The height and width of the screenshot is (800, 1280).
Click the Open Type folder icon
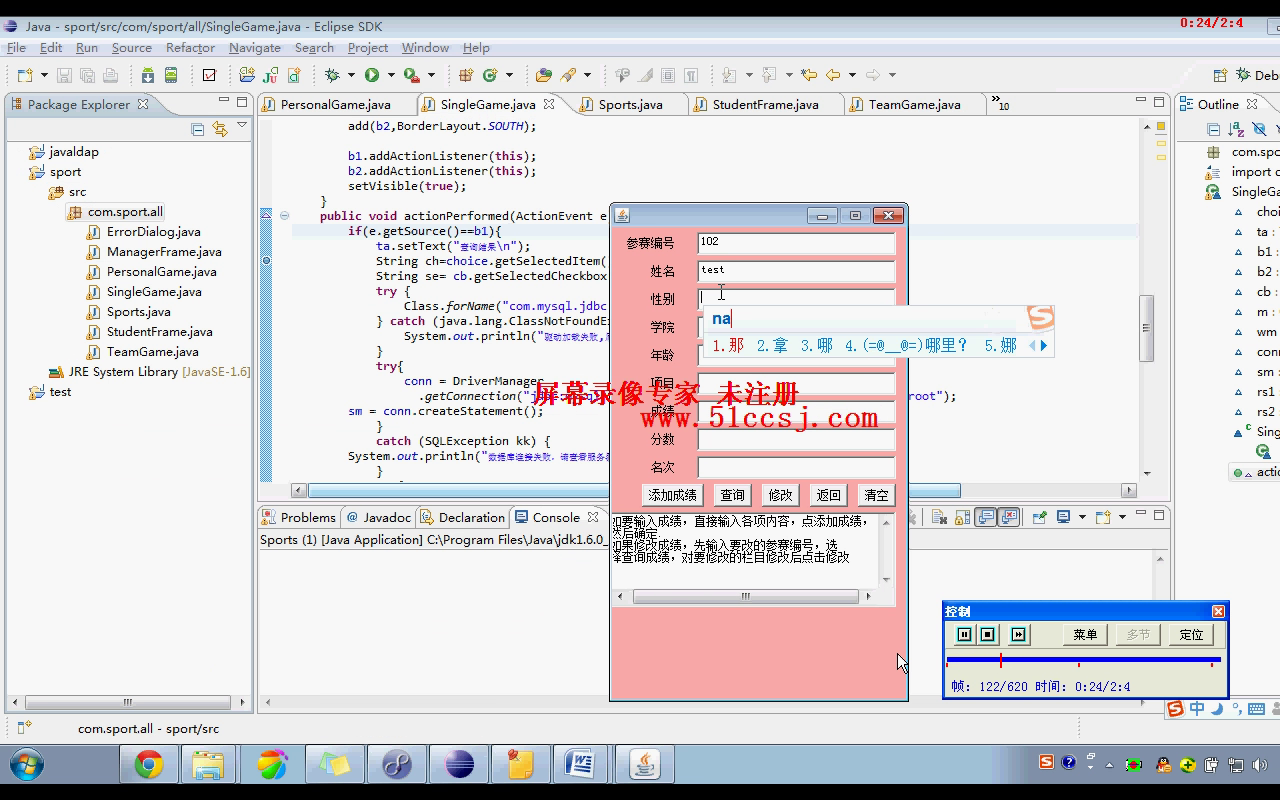coord(544,75)
